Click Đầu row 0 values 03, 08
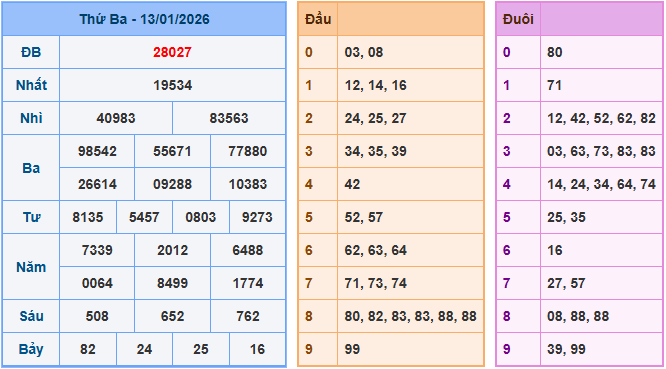This screenshot has width=666, height=369. 364,52
